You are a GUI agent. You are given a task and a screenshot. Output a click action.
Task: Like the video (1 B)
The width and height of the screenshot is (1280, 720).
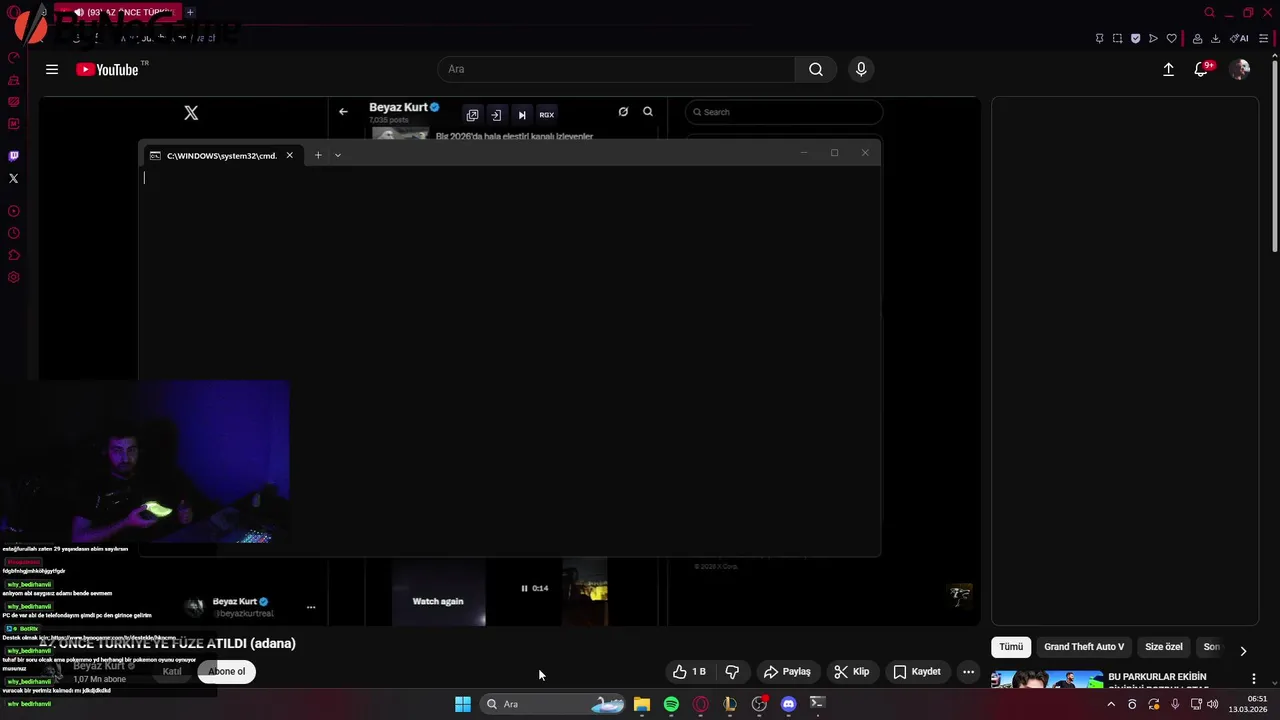coord(689,672)
